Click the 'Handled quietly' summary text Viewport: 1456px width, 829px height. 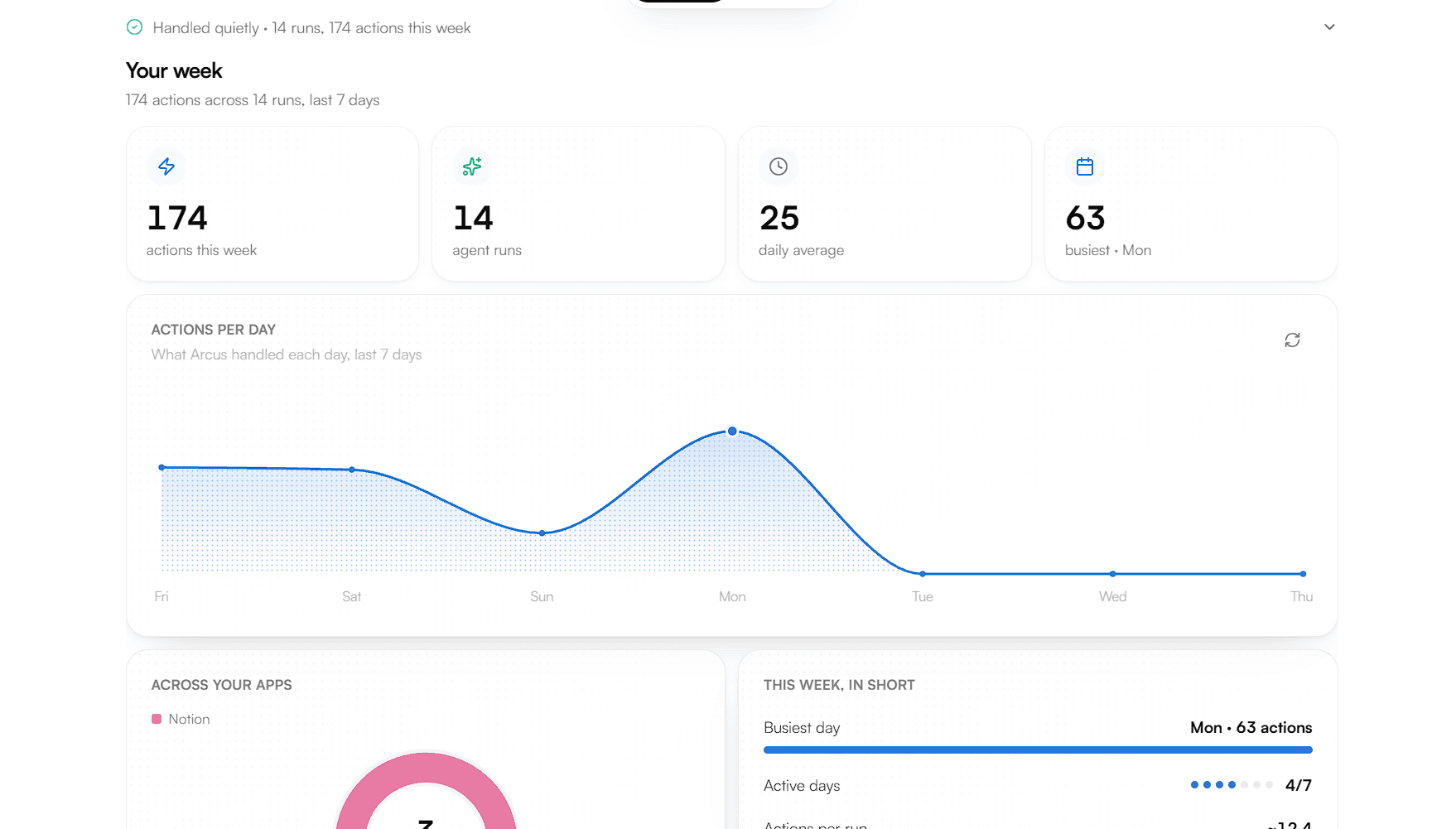(311, 27)
